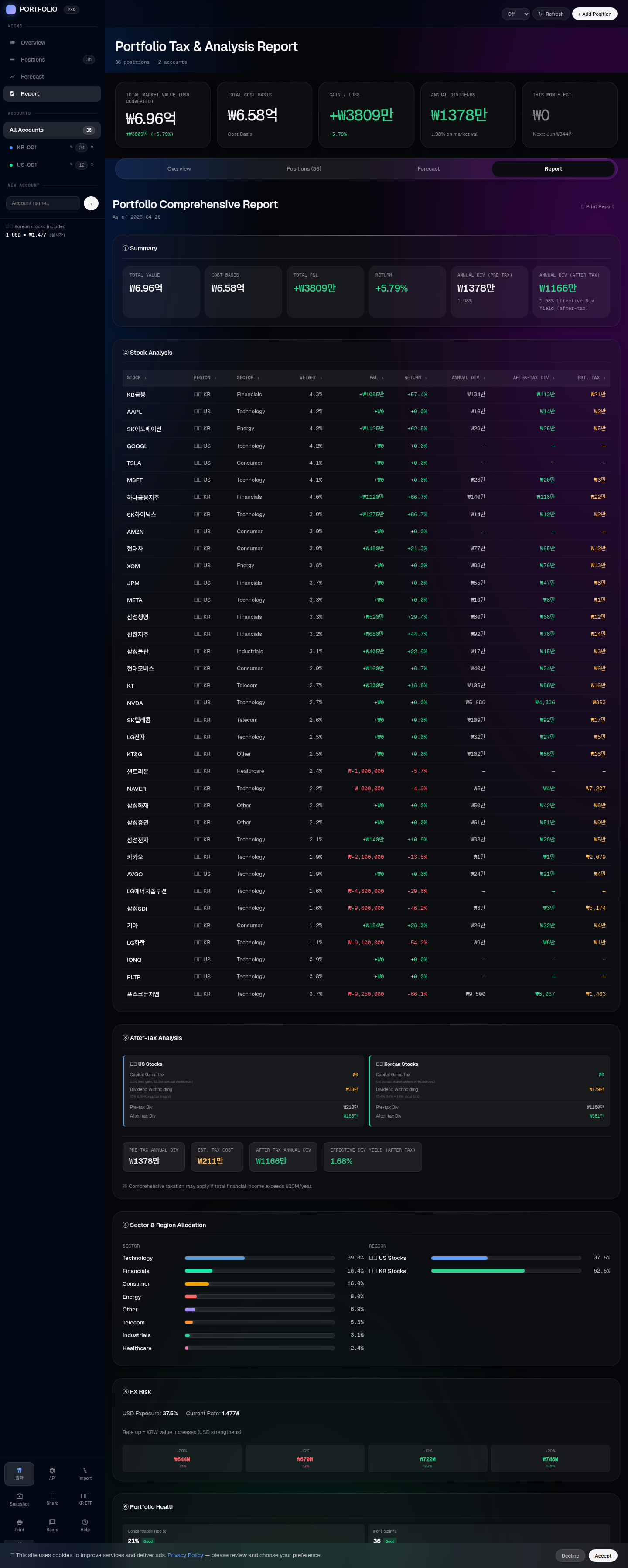Open API settings gear
This screenshot has height=1568, width=628.
pyautogui.click(x=52, y=1474)
